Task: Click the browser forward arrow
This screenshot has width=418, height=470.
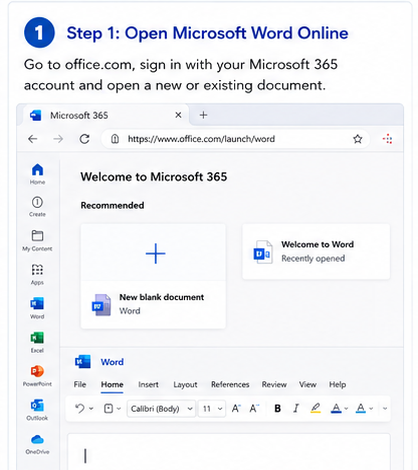Action: pos(58,139)
